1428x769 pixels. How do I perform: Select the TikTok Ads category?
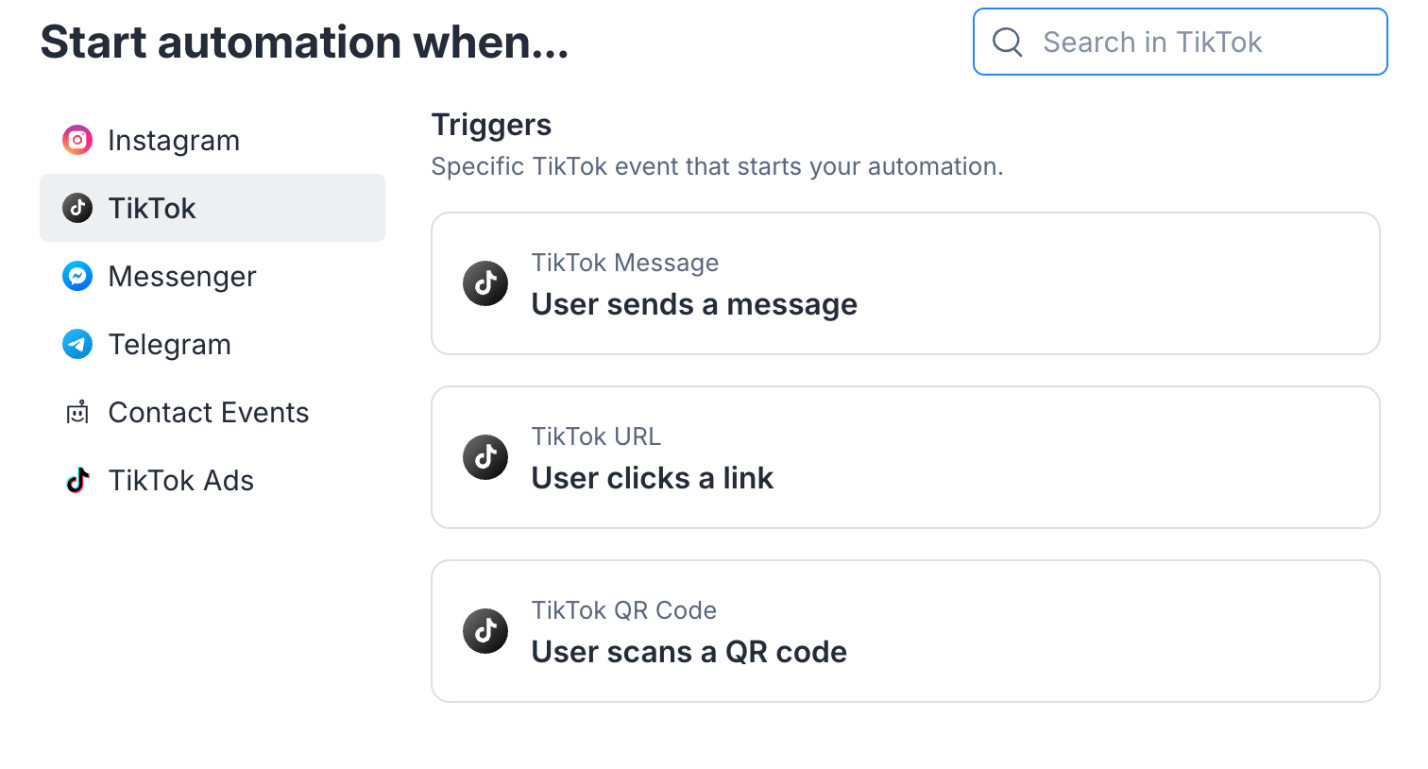(x=181, y=480)
